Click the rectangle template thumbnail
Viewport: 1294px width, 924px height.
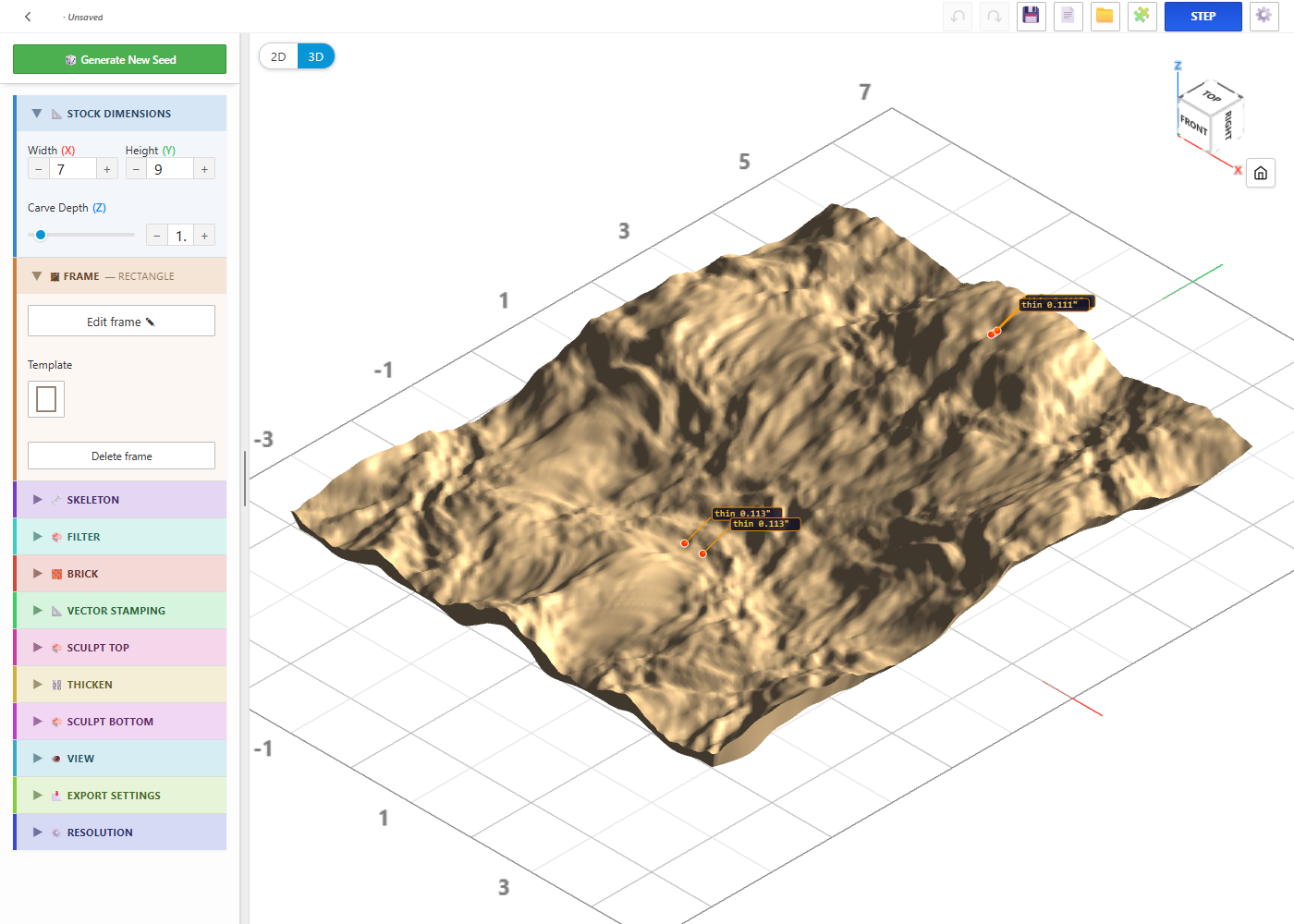tap(46, 399)
